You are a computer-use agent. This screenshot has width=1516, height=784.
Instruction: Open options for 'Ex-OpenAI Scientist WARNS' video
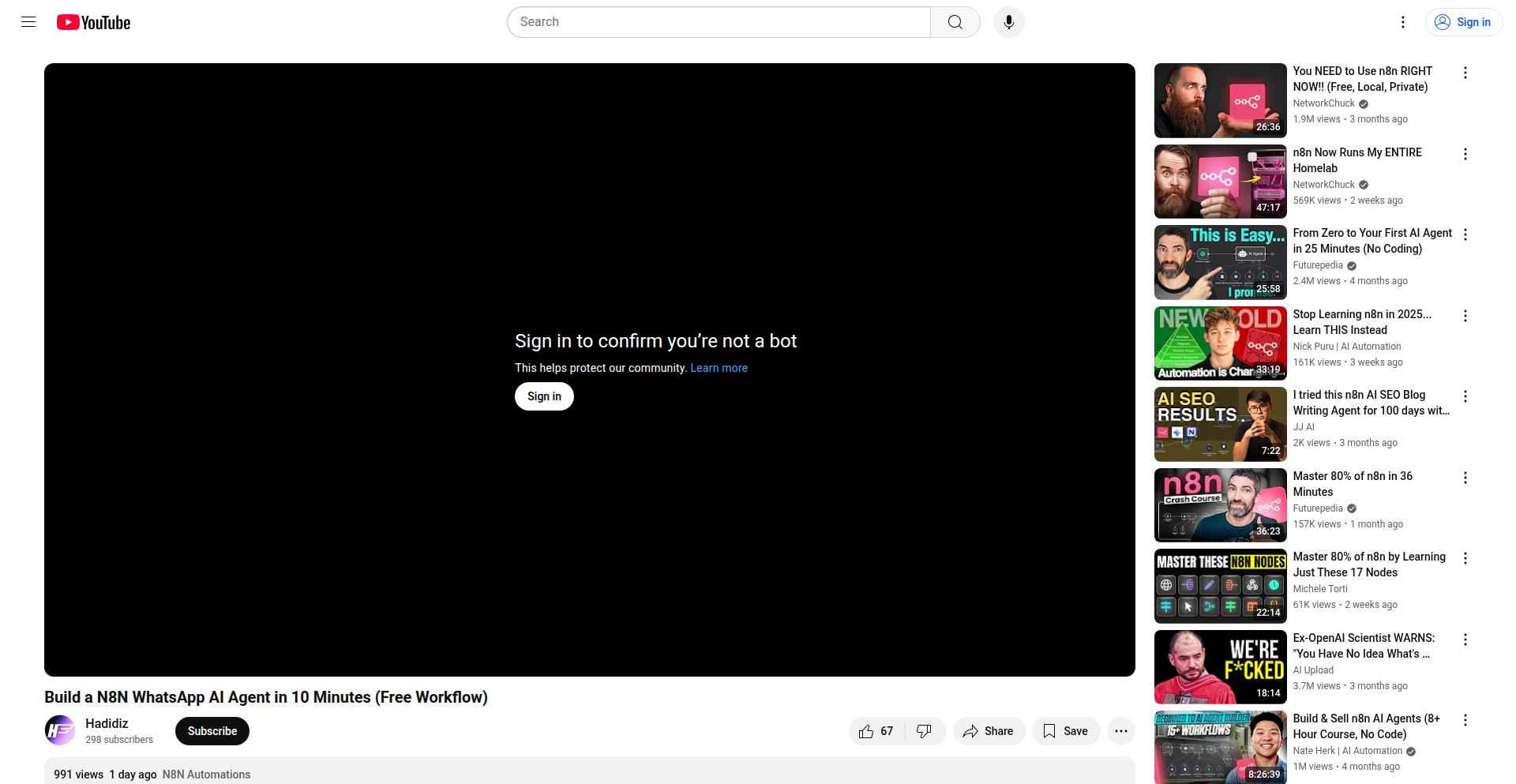click(x=1465, y=640)
